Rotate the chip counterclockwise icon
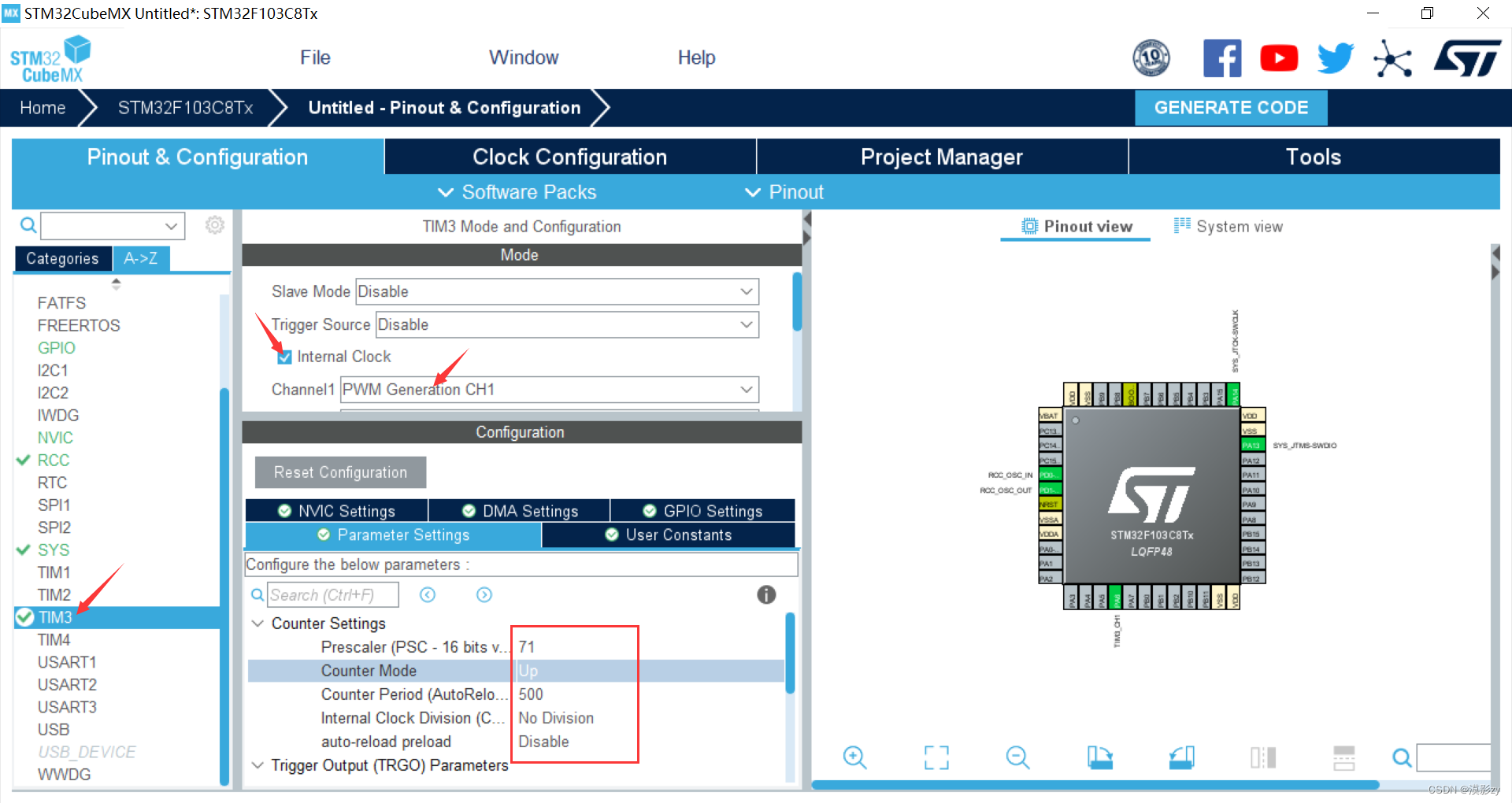 coord(1182,757)
